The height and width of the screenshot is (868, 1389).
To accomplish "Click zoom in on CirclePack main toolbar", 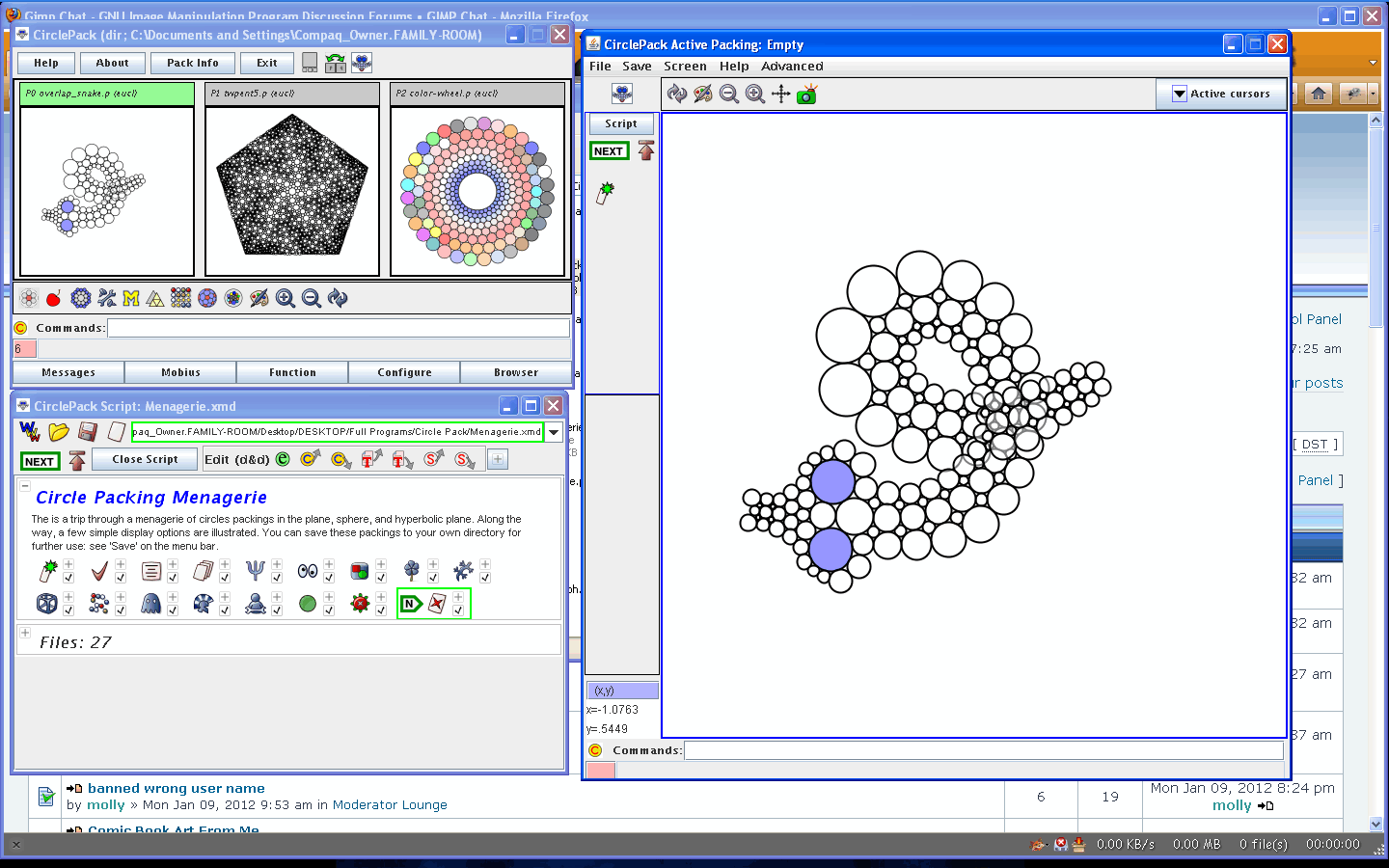I will (286, 299).
